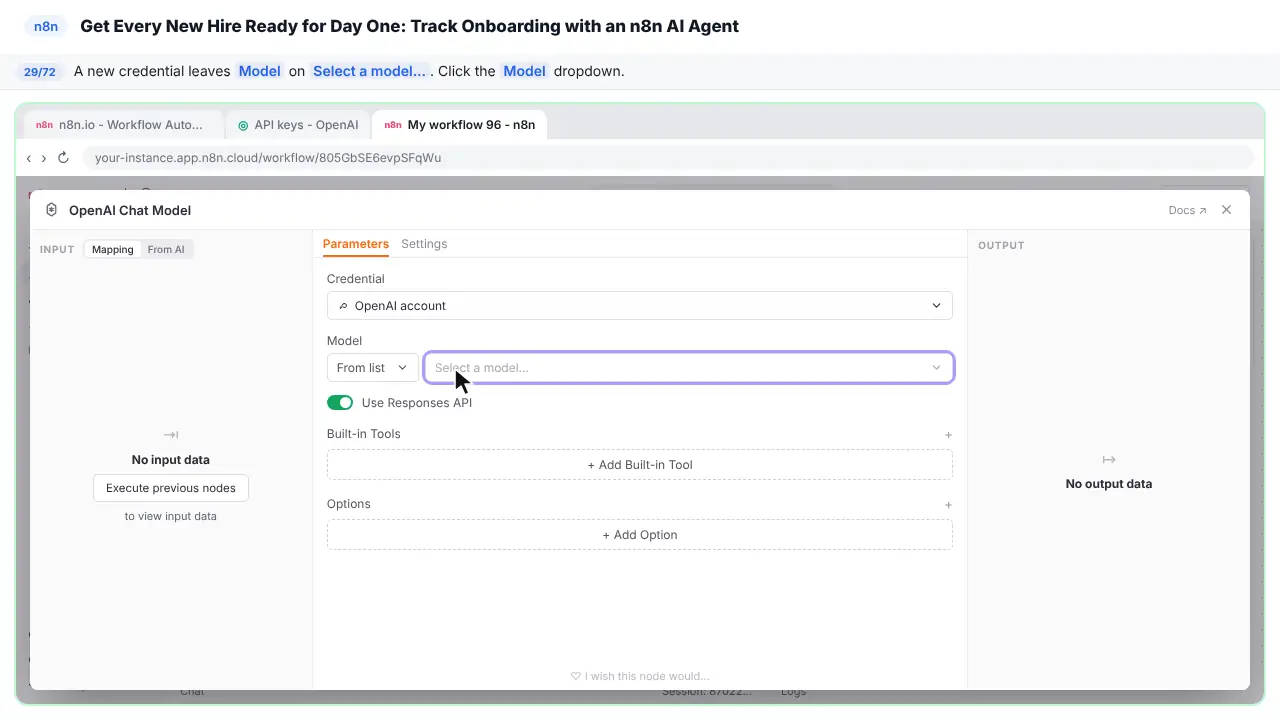Viewport: 1280px width, 720px height.
Task: Expand the OpenAI account credential dropdown
Action: click(x=640, y=306)
